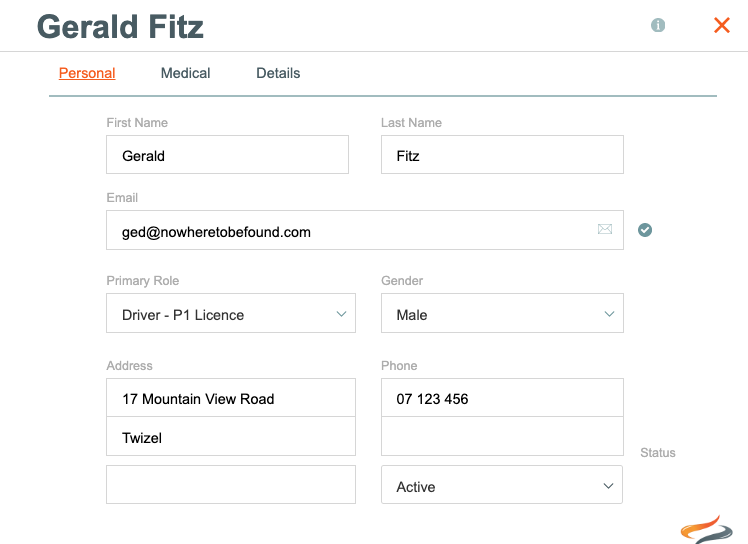Close the Gerald Fitz dialog

[722, 25]
